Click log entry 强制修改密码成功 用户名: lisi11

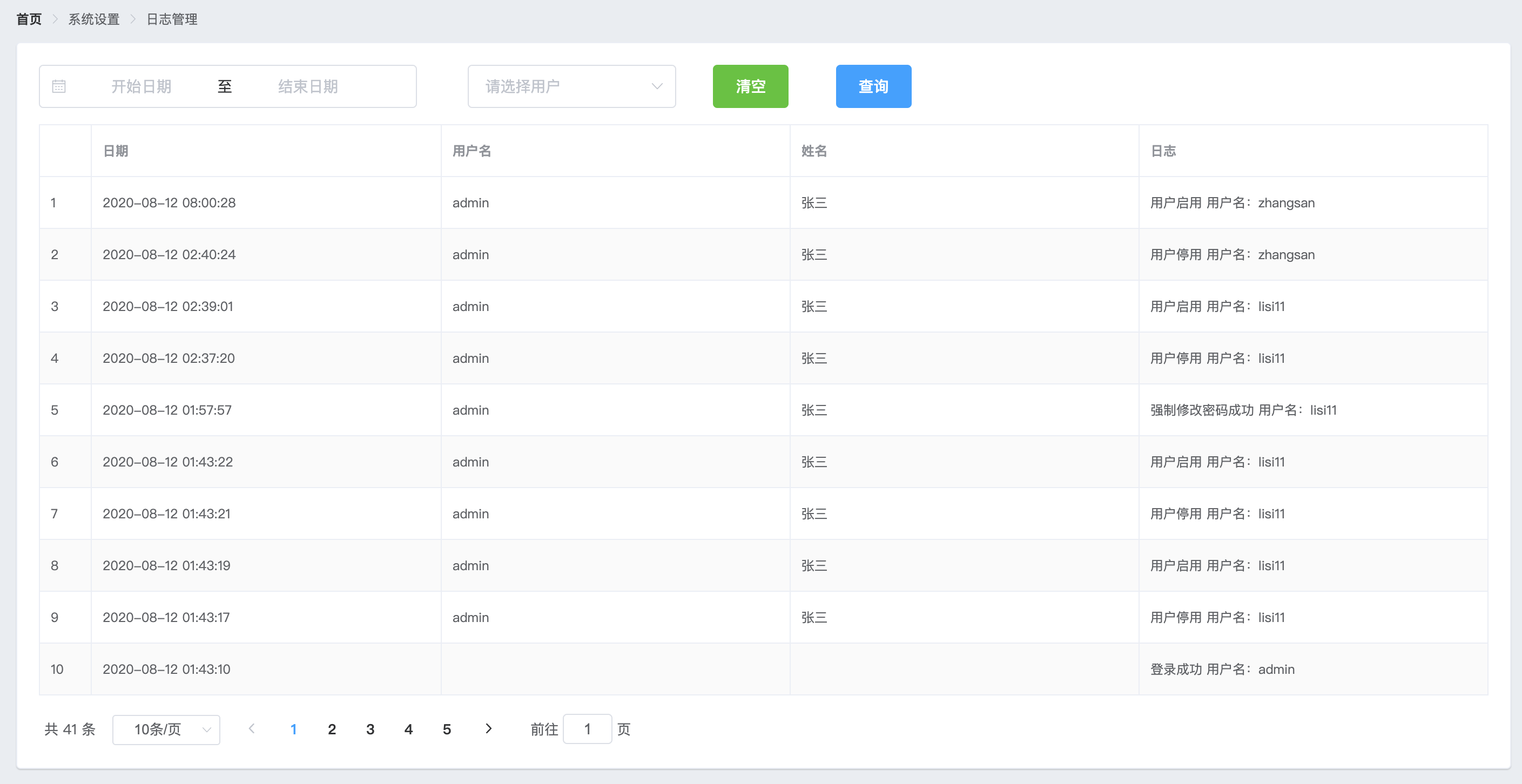1243,410
